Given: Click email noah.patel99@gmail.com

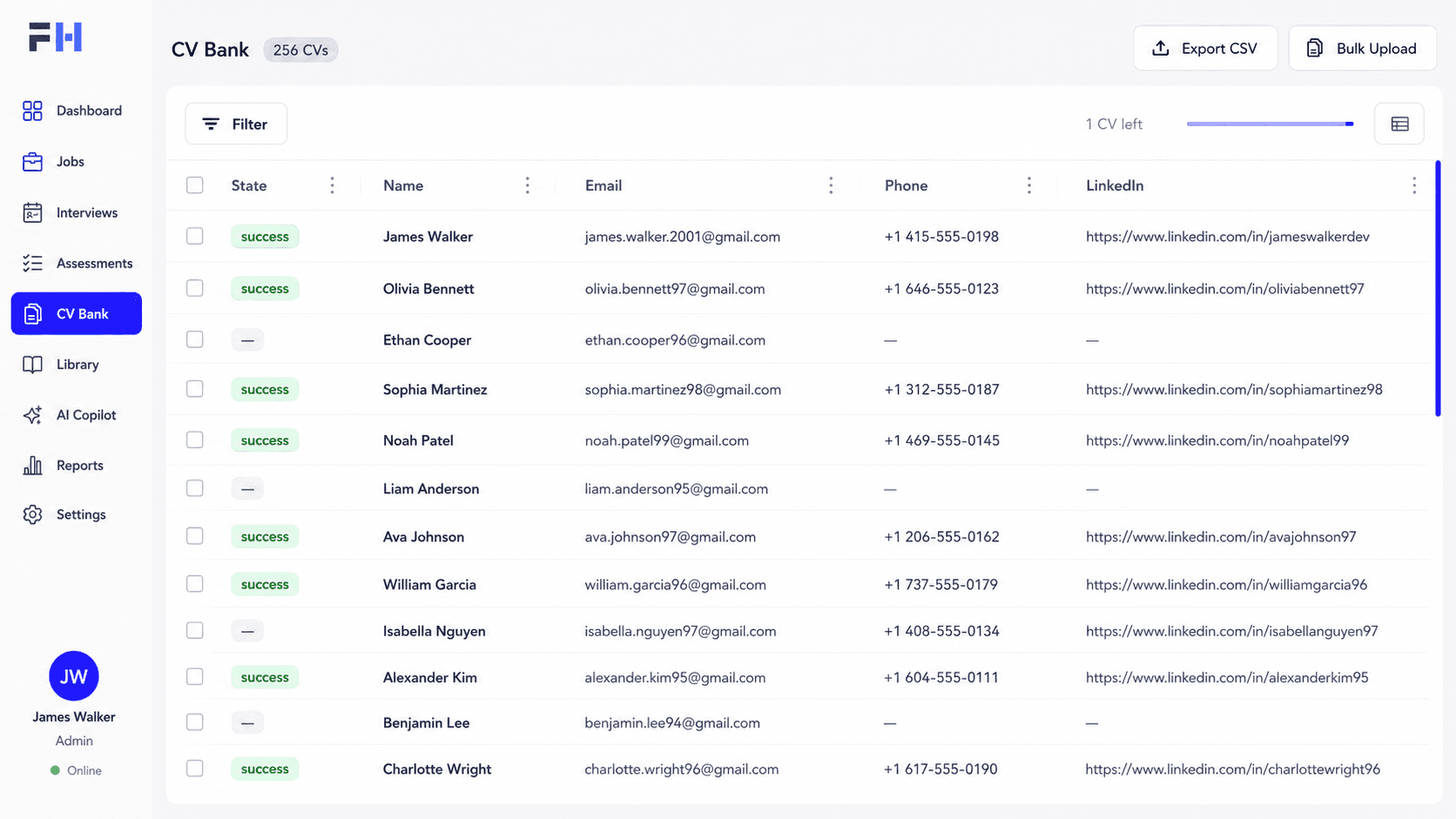Looking at the screenshot, I should click(x=667, y=440).
